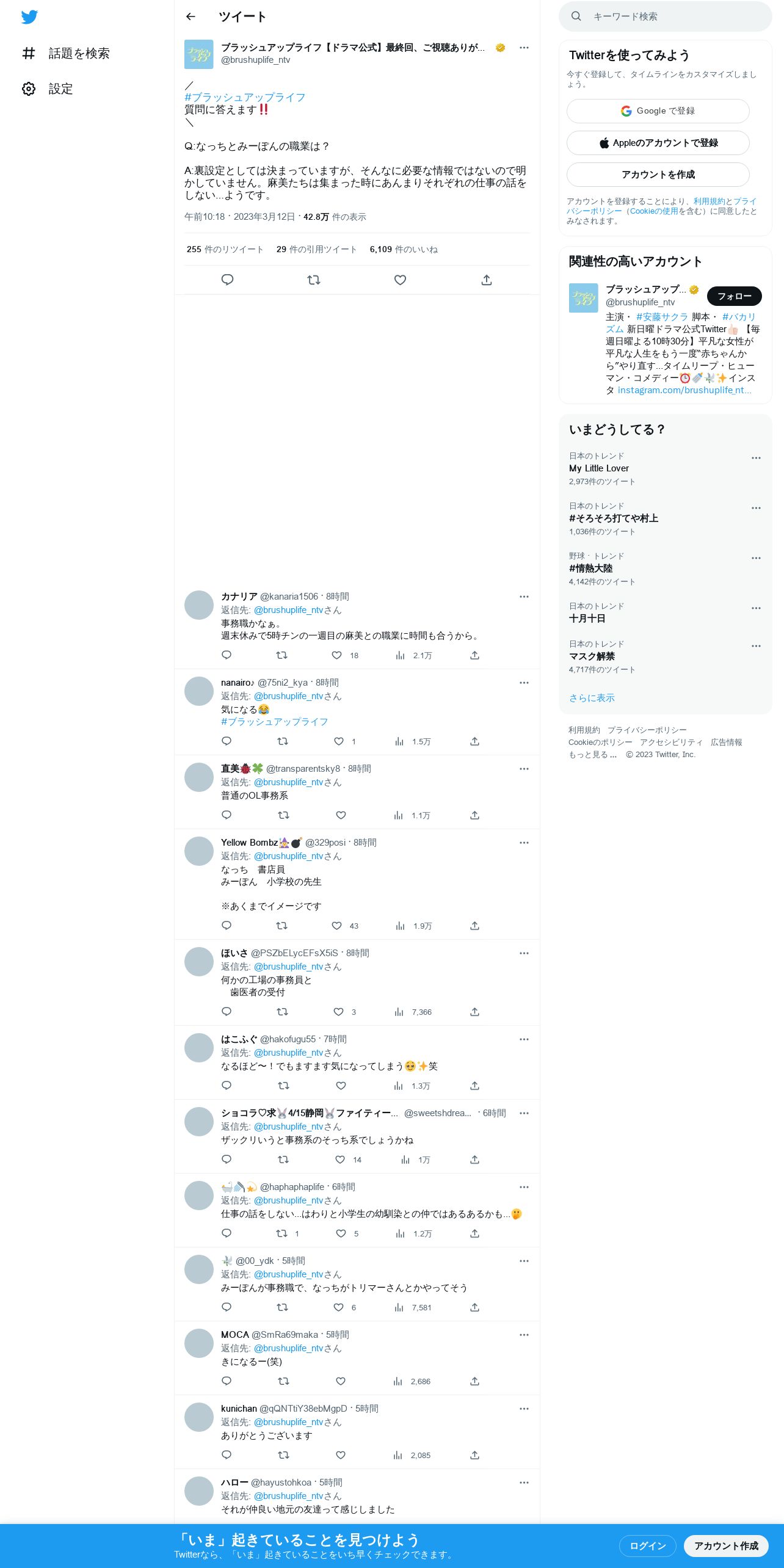Open more options on My Little Lover trend
The width and height of the screenshot is (784, 1568).
point(756,458)
